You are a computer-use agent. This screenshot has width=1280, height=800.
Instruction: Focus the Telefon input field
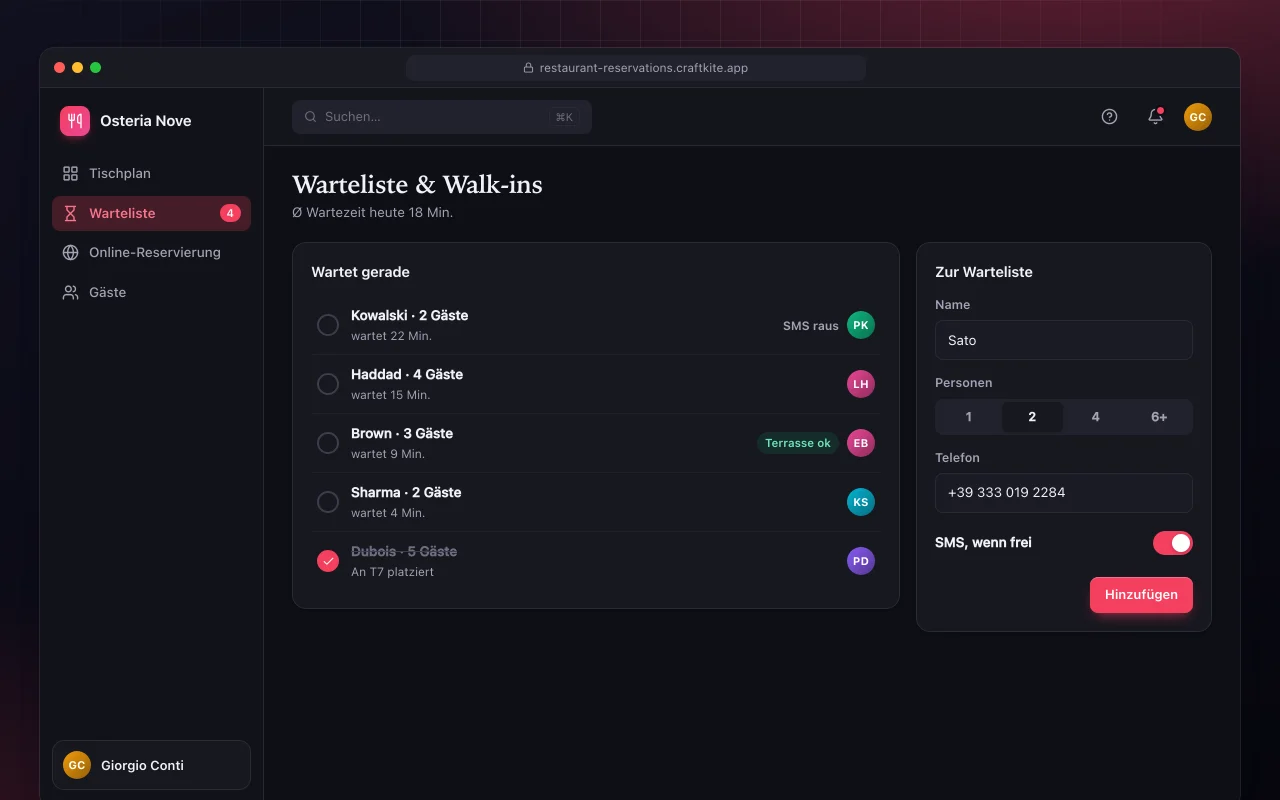[1064, 493]
